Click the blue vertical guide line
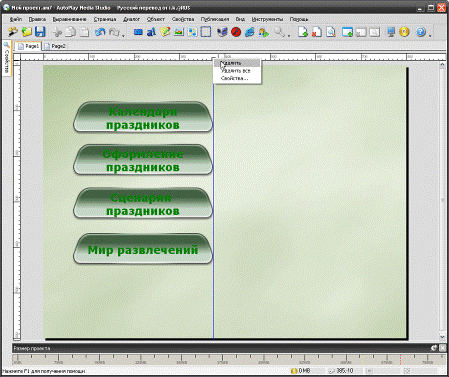Image resolution: width=449 pixels, height=377 pixels. pos(213,213)
